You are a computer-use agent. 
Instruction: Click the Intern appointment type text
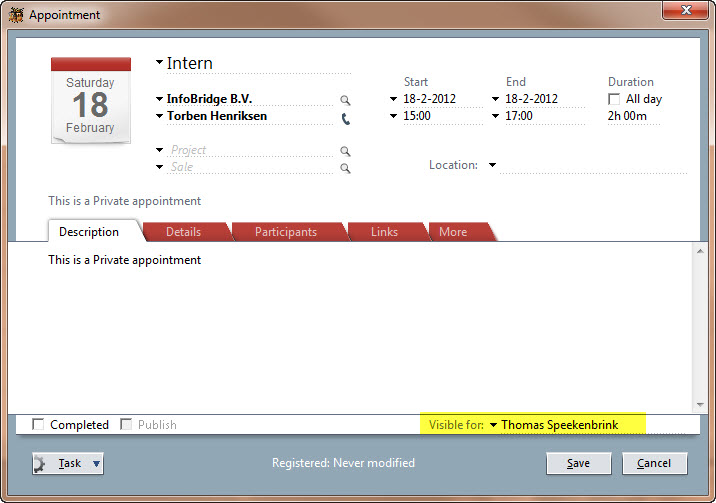click(190, 63)
